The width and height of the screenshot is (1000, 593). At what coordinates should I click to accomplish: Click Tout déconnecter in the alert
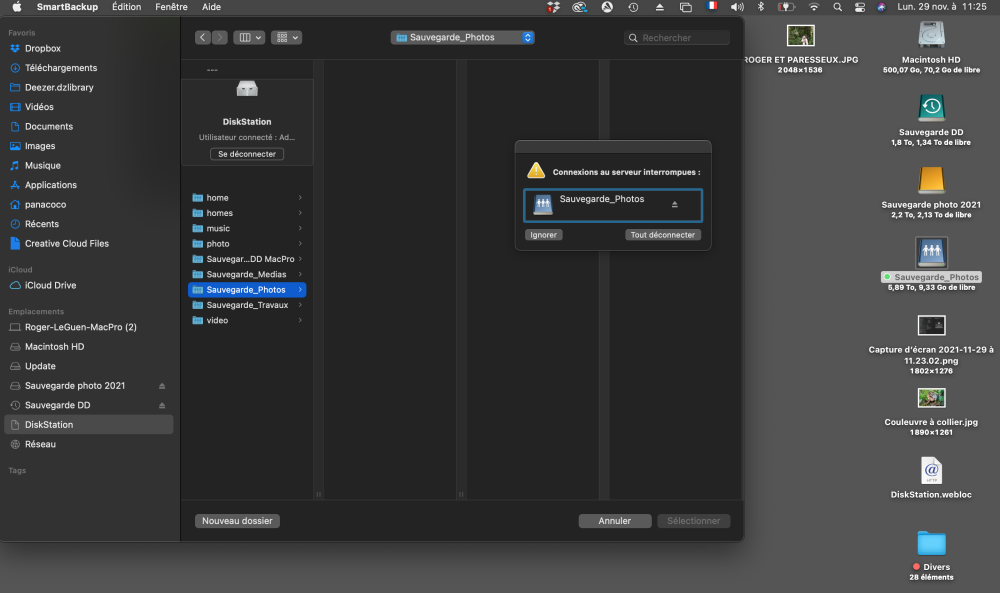(663, 235)
